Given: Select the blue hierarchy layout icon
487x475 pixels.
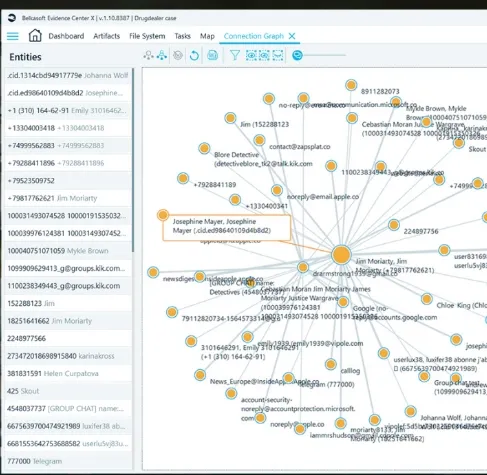Looking at the screenshot, I should tap(162, 55).
